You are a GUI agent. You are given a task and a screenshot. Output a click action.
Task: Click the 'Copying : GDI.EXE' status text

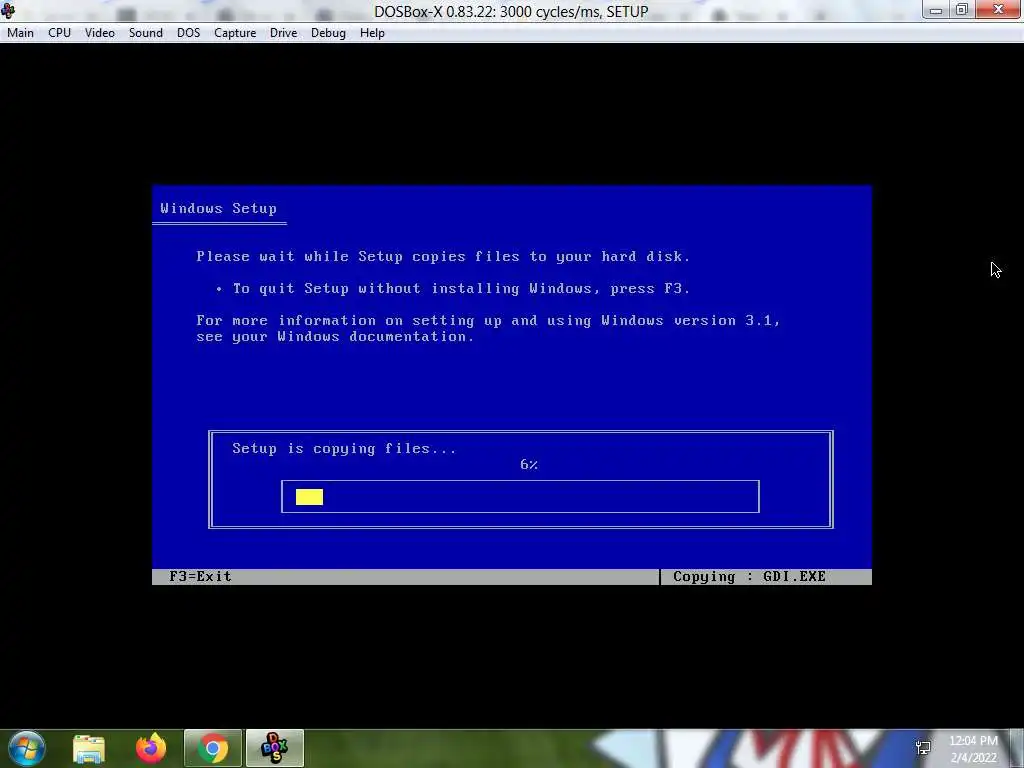coord(749,577)
